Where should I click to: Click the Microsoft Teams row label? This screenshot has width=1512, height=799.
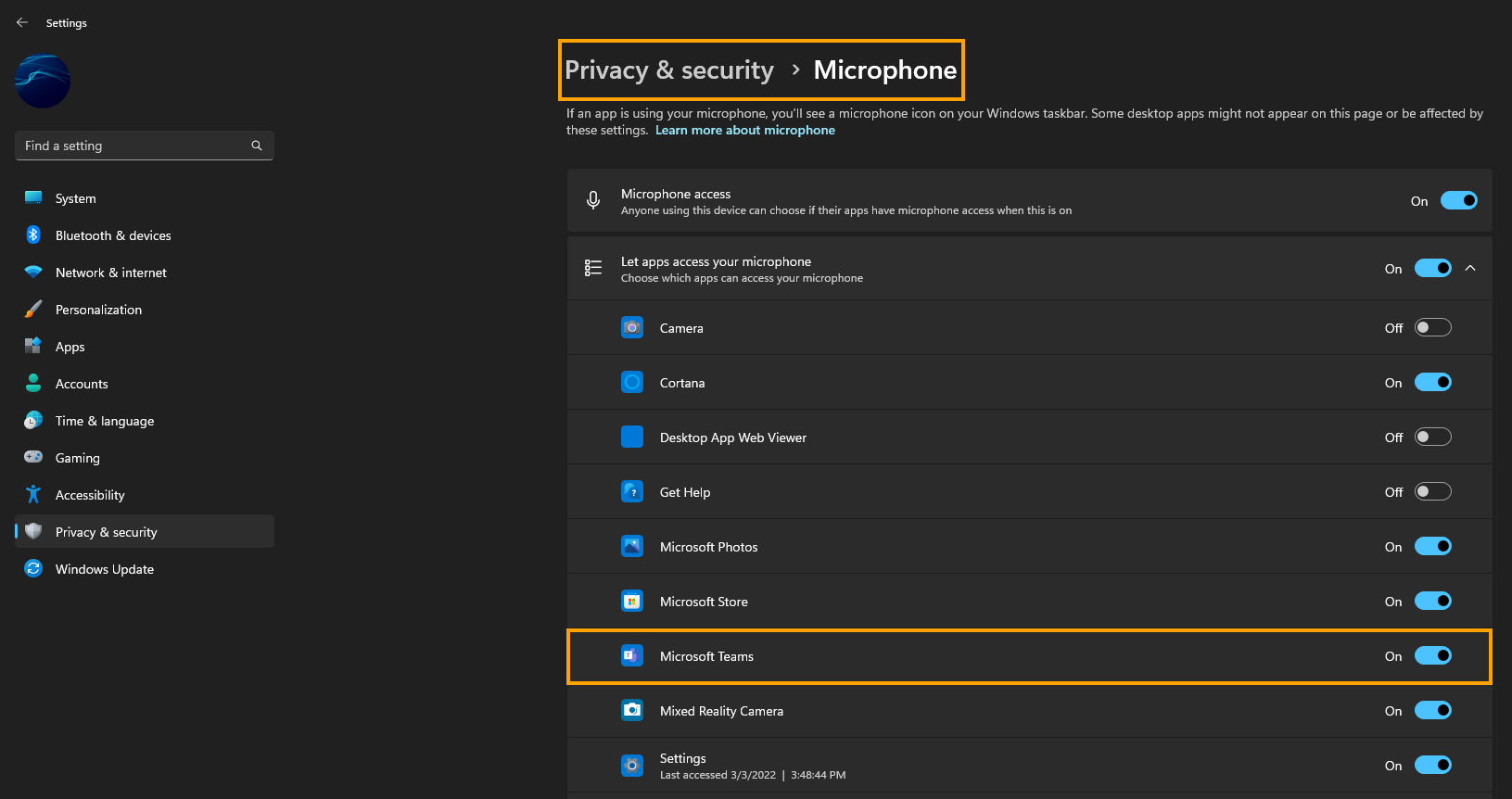706,656
